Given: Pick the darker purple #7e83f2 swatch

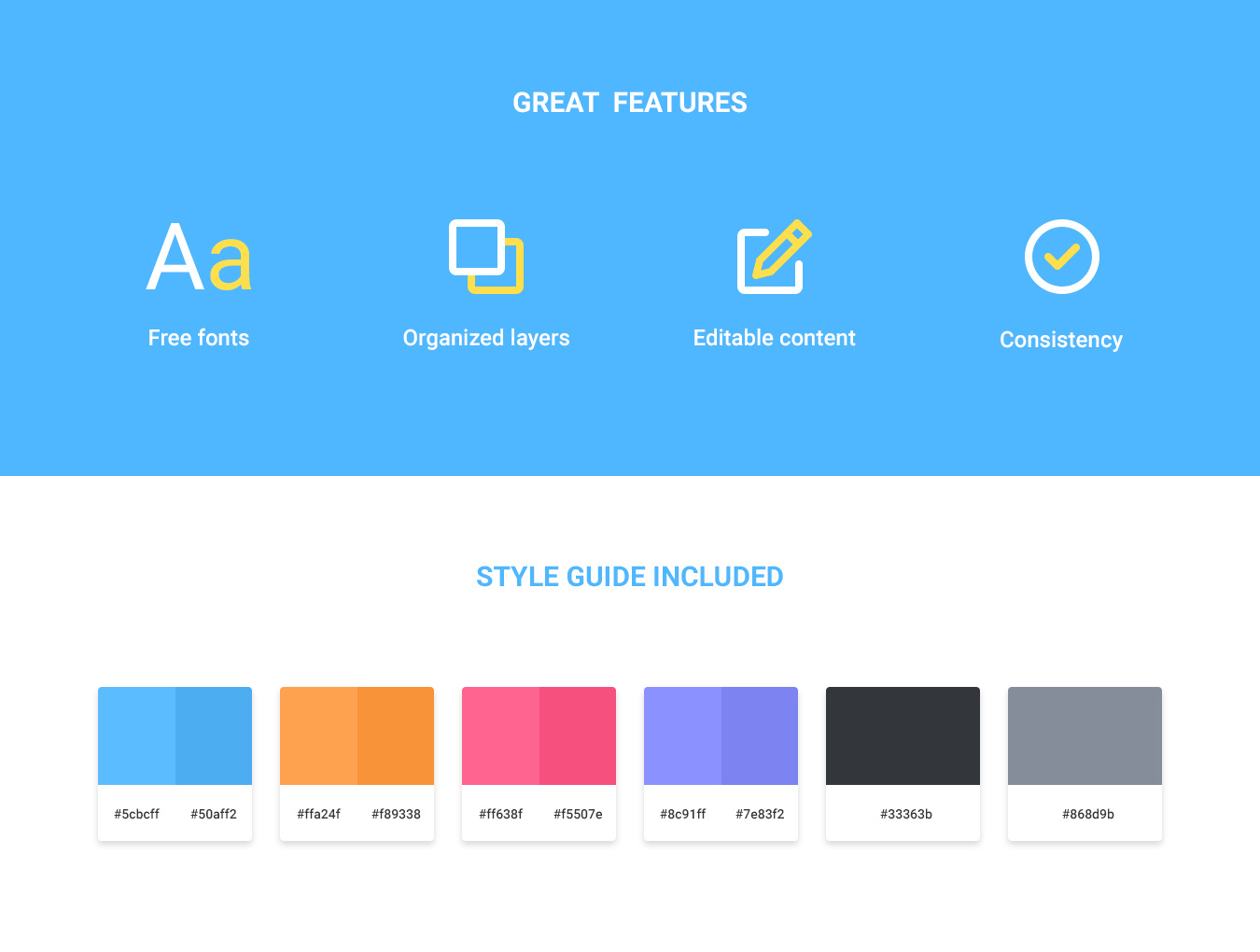Looking at the screenshot, I should 760,735.
